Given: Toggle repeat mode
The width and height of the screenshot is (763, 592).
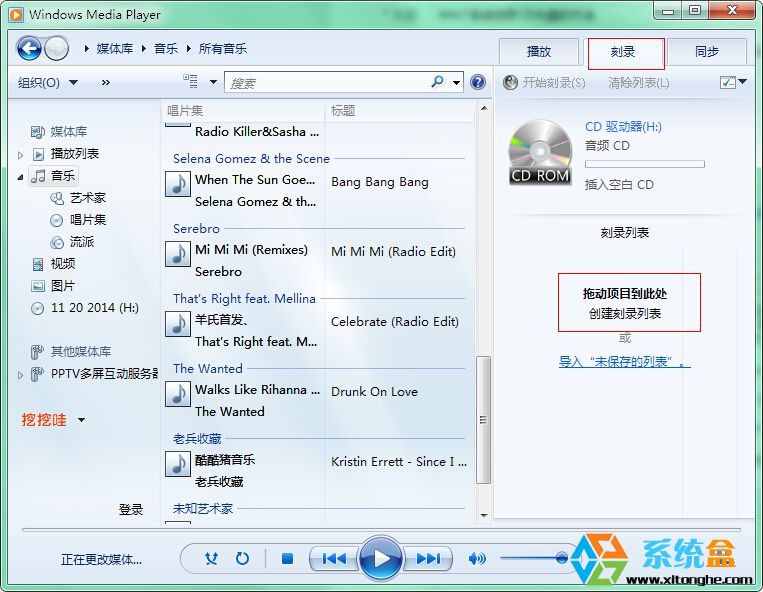Looking at the screenshot, I should tap(242, 559).
